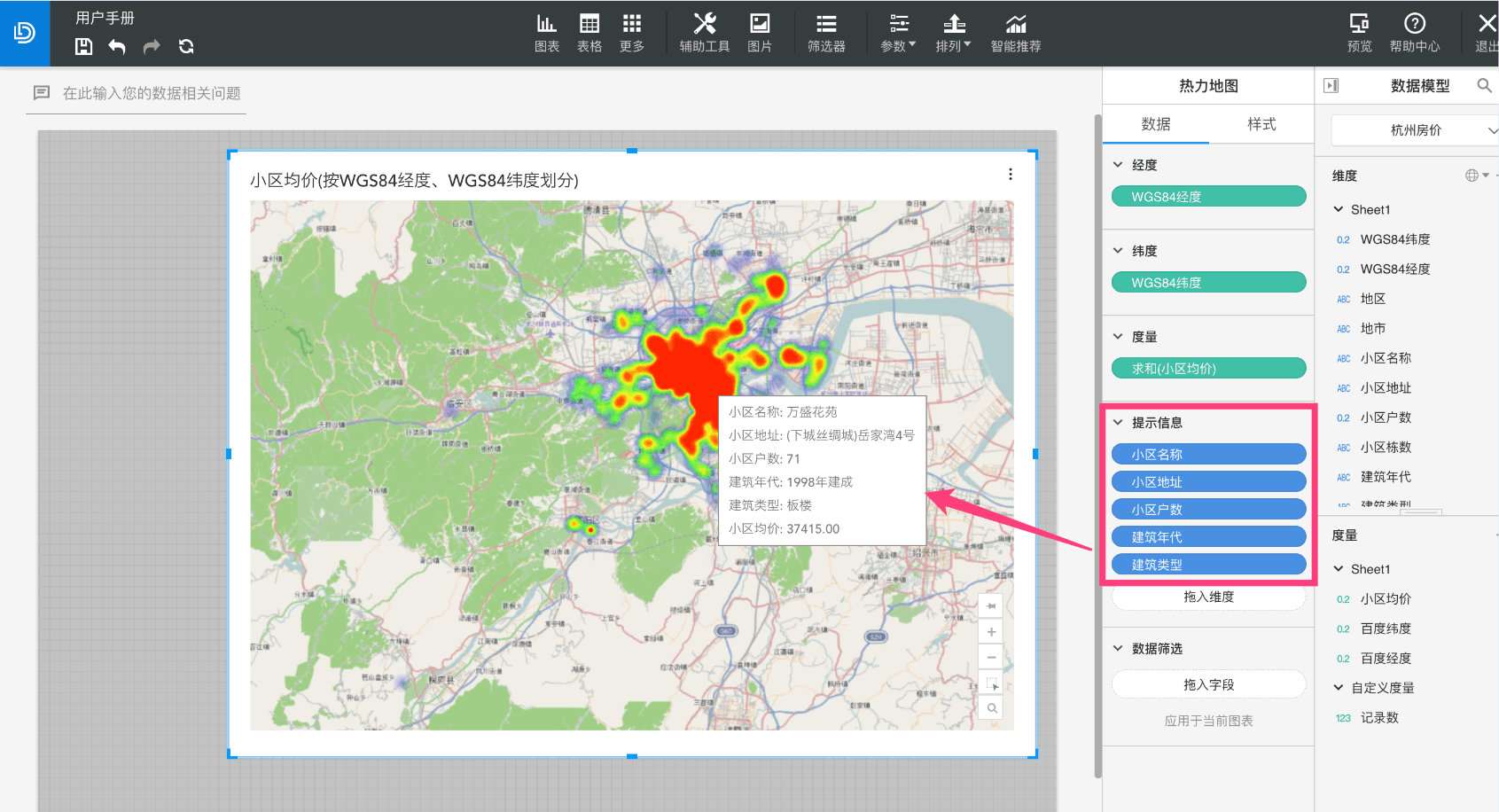
Task: Open 智能推荐 smart recommendation
Action: tap(1016, 33)
